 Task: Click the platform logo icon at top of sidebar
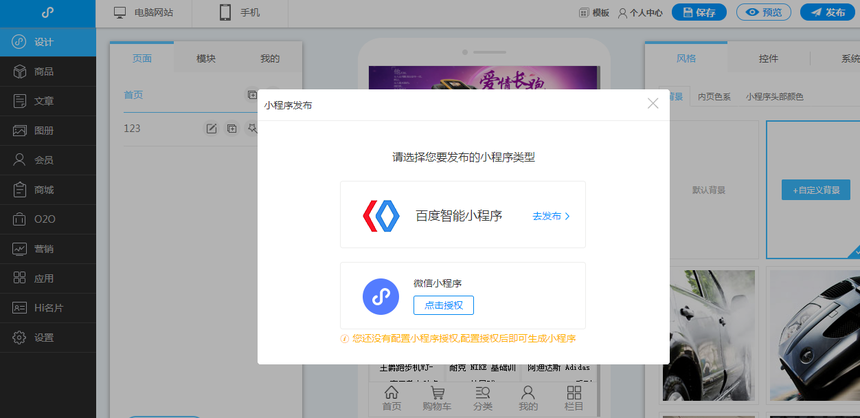point(48,13)
